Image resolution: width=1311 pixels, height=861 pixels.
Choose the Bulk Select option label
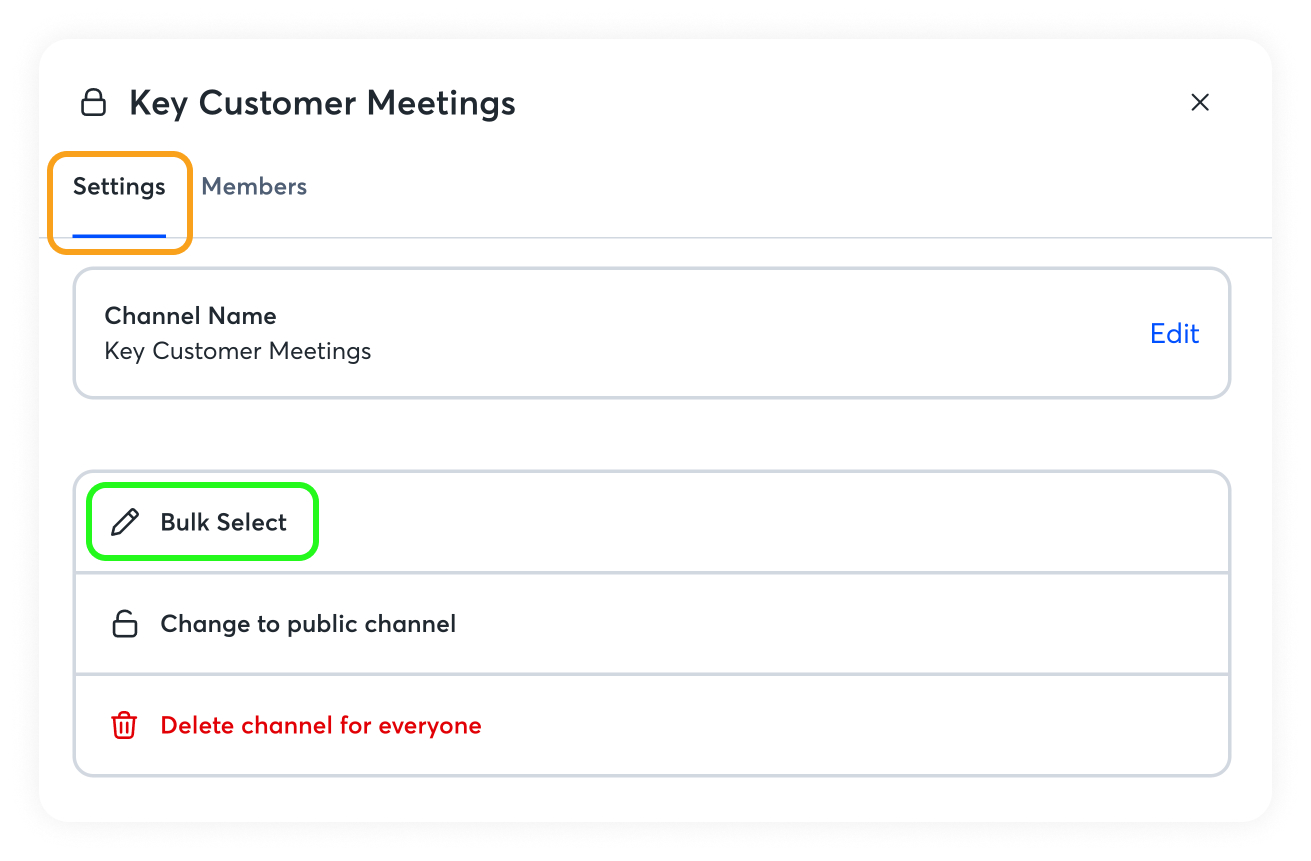click(224, 522)
